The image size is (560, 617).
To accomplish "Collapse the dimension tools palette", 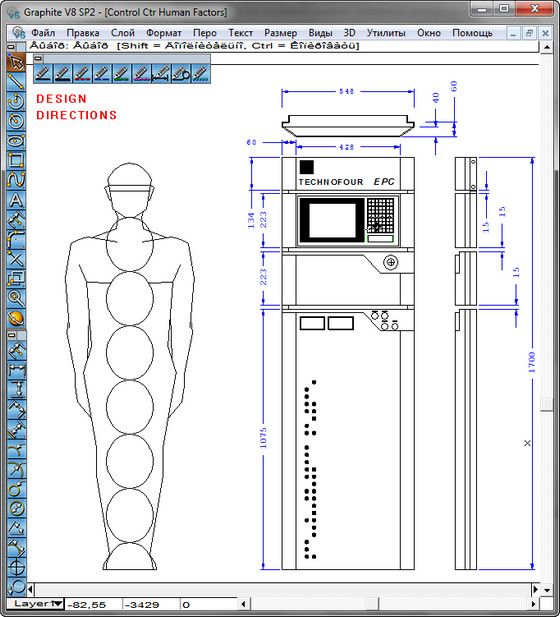I will pyautogui.click(x=12, y=335).
